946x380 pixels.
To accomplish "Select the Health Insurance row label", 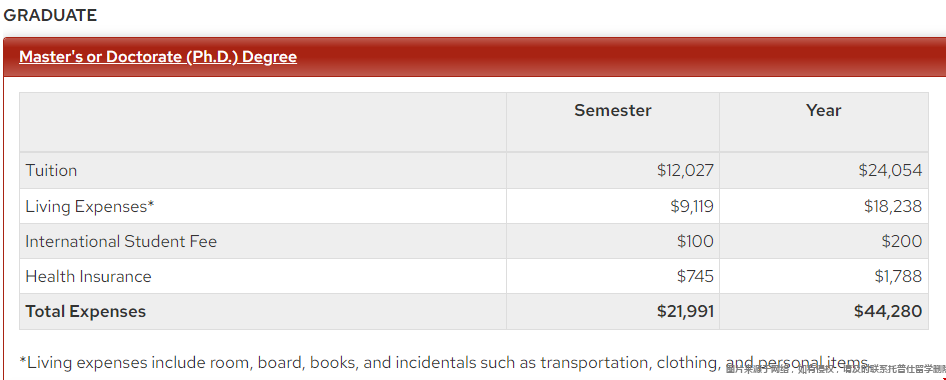I will click(88, 276).
